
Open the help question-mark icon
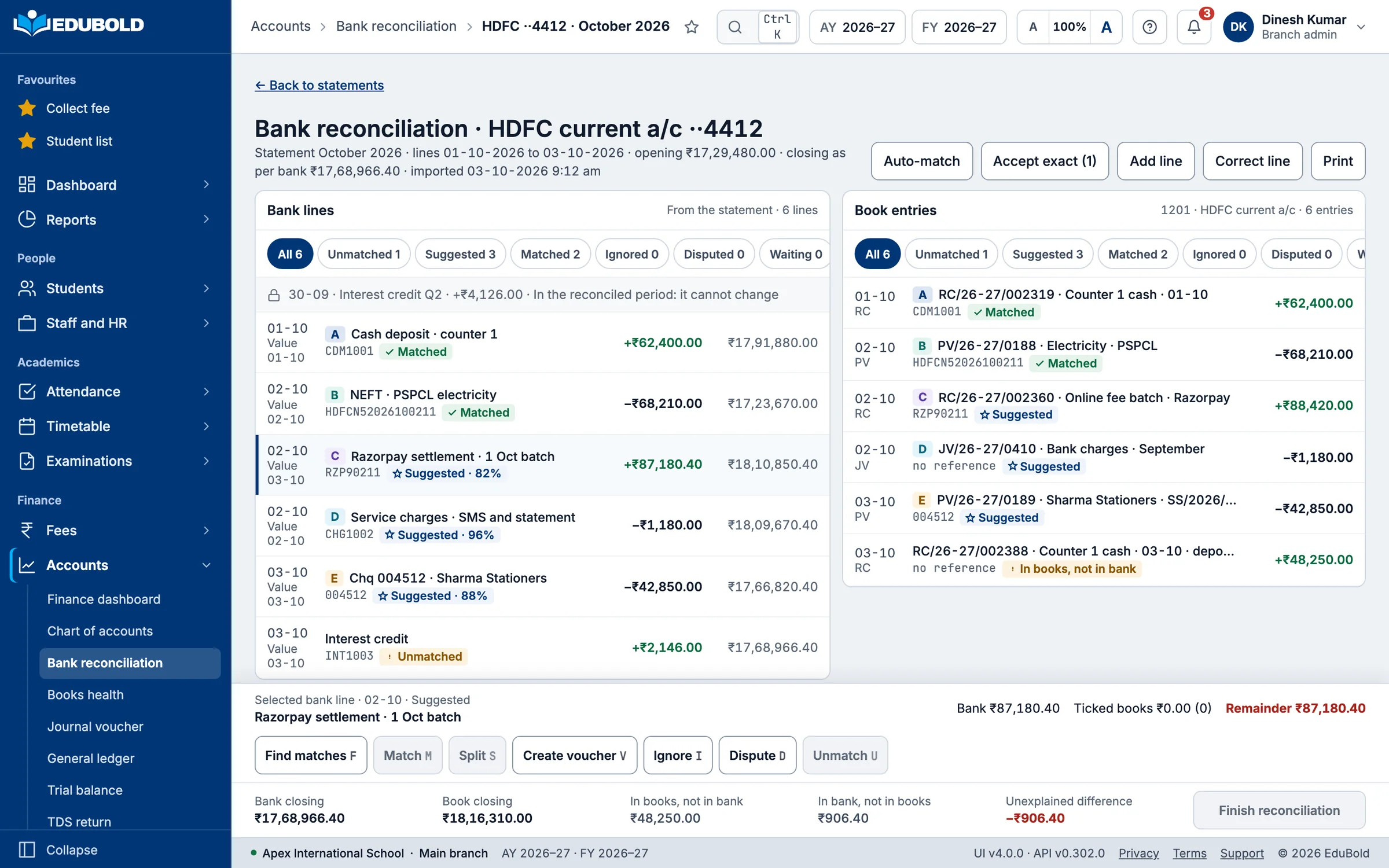coord(1149,27)
